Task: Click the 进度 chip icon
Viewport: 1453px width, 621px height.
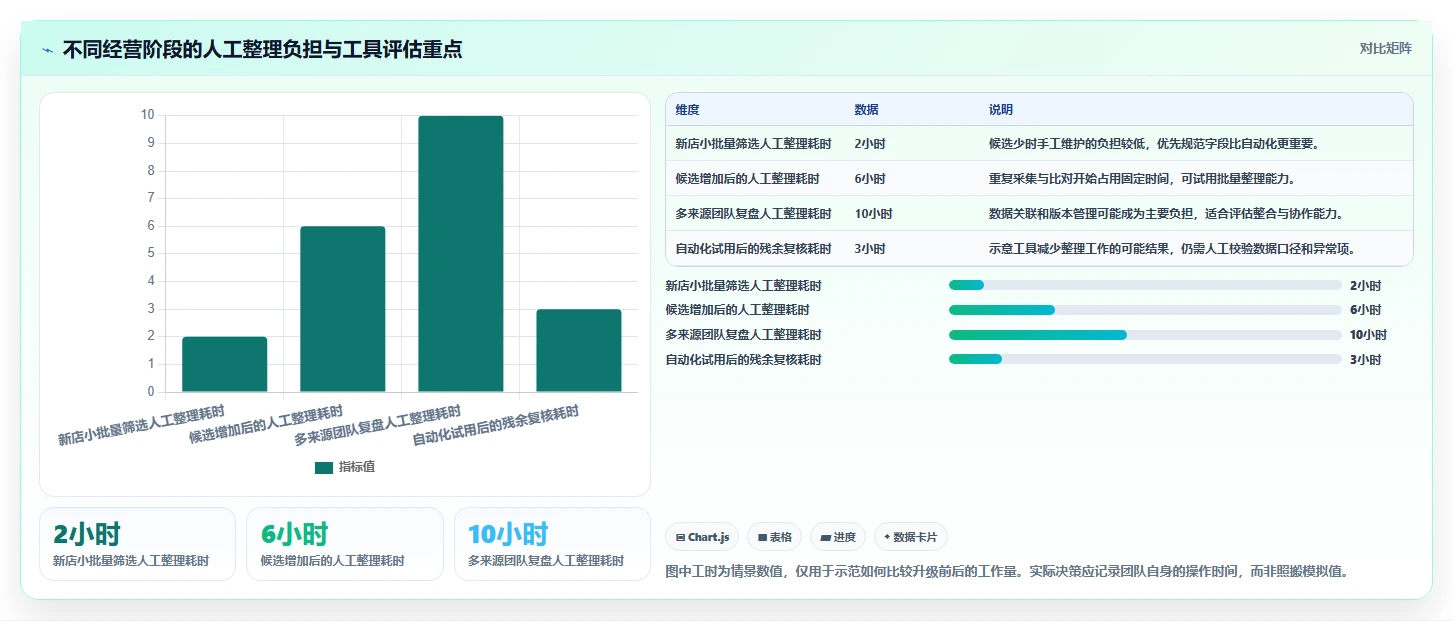Action: point(825,538)
